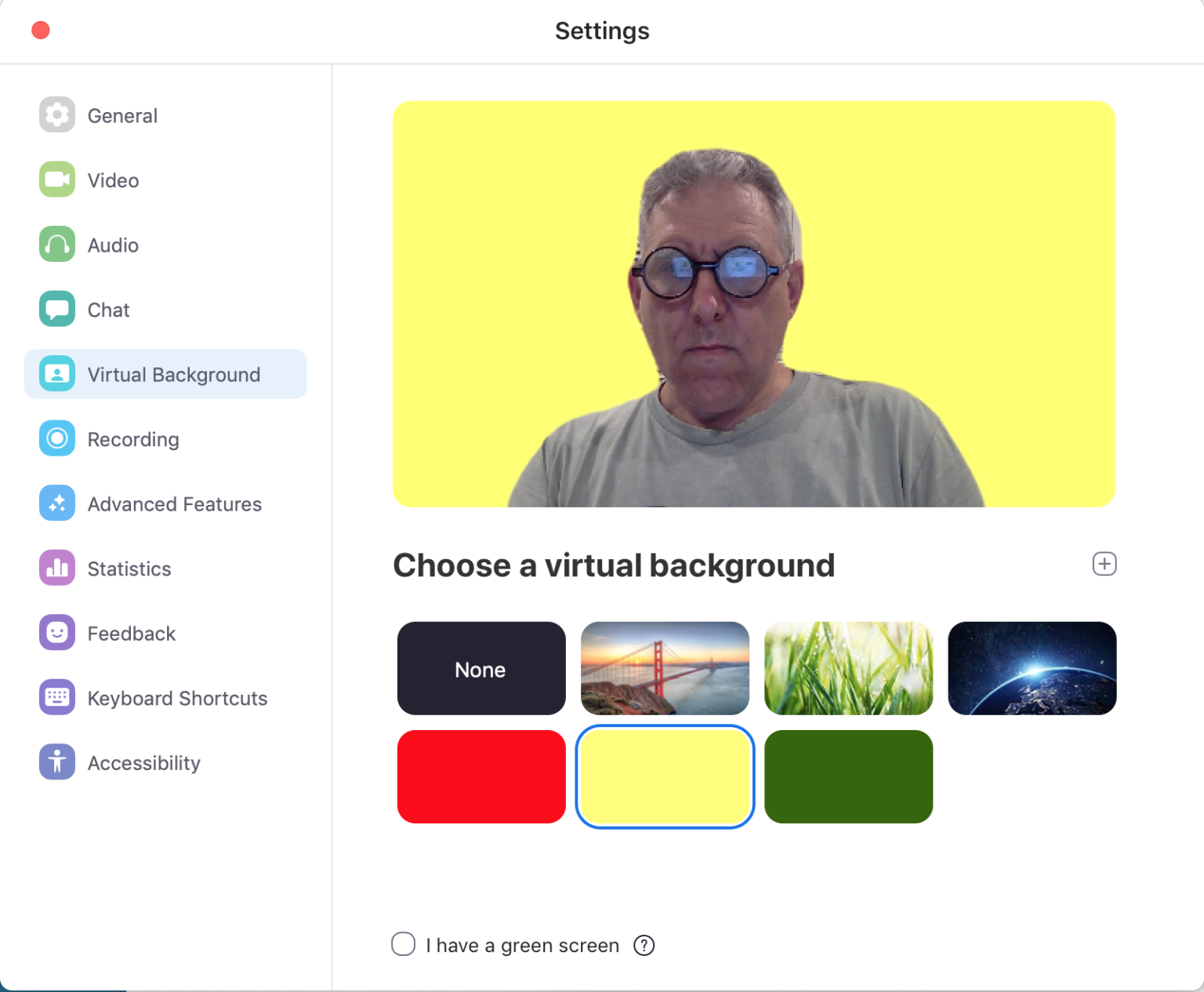This screenshot has width=1204, height=992.
Task: Enable the green screen checkbox
Action: tap(403, 944)
